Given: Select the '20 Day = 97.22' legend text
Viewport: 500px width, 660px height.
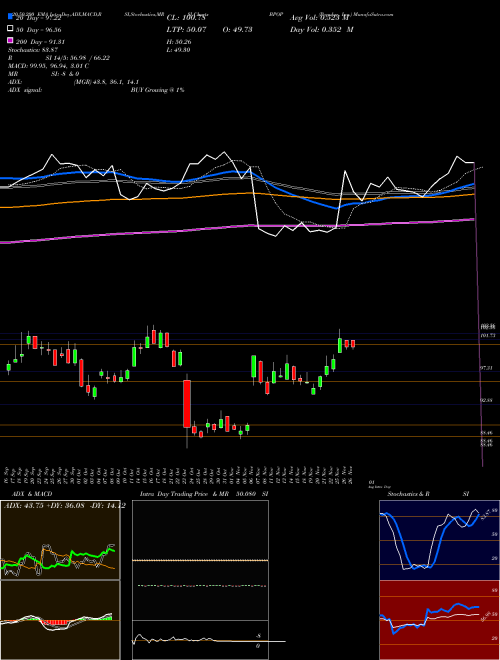Looking at the screenshot, I should pyautogui.click(x=39, y=18).
